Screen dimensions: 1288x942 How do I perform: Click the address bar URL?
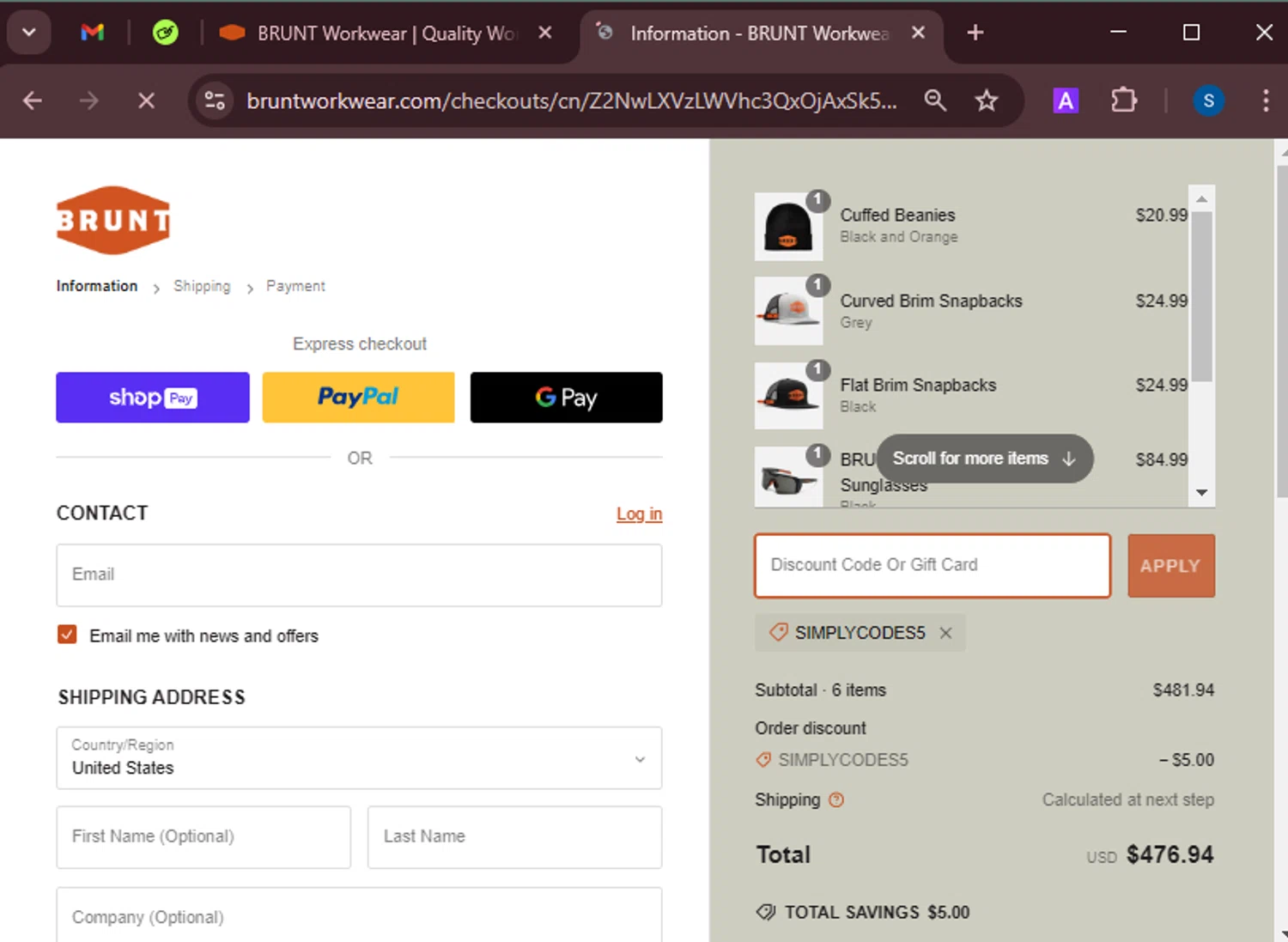pos(571,101)
